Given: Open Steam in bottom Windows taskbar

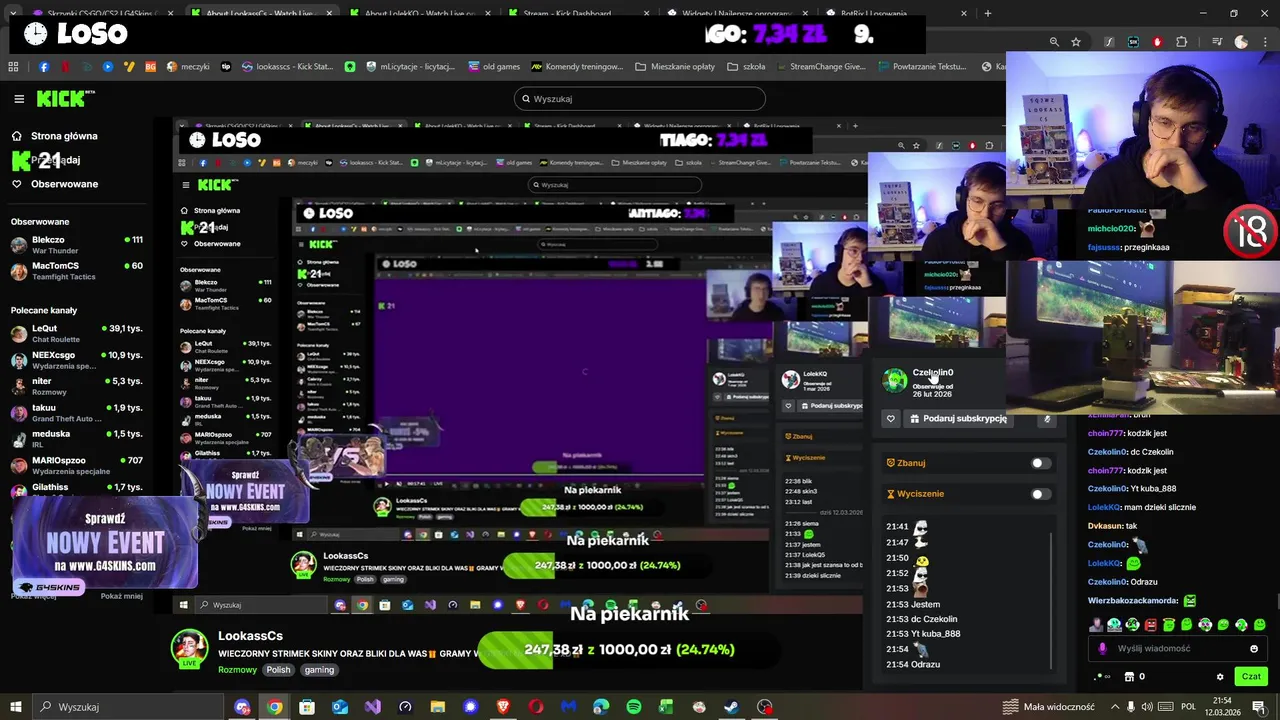Looking at the screenshot, I should 732,707.
